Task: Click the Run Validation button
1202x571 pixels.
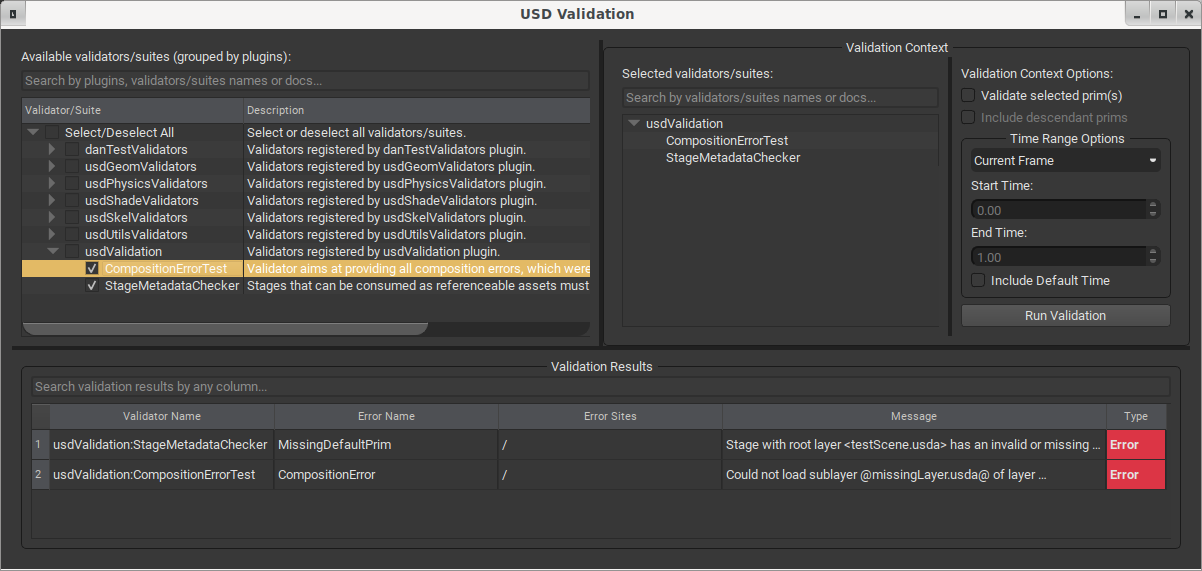Action: [x=1065, y=316]
